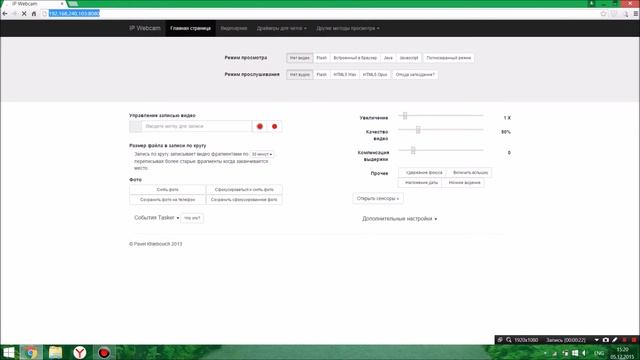Screen dimensions: 640x360
Task: Click the browser forward arrow
Action: pos(14,13)
